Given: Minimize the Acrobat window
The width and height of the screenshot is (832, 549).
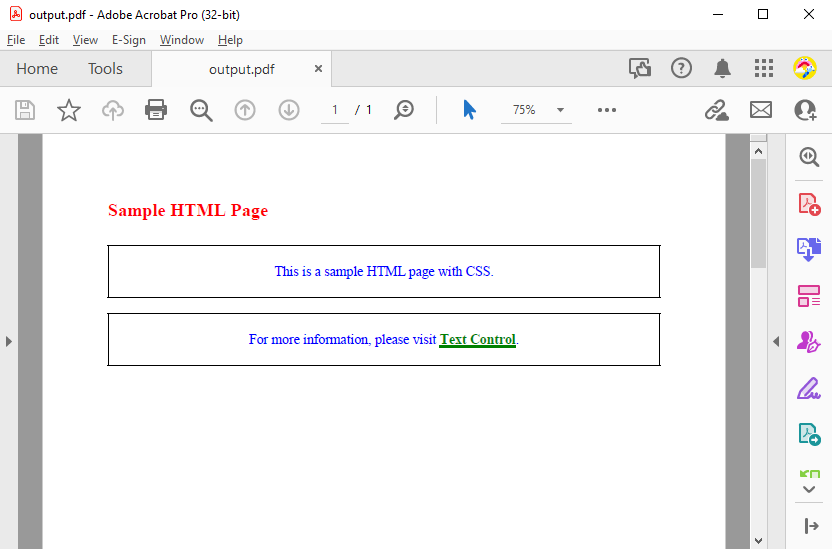Looking at the screenshot, I should tap(717, 14).
